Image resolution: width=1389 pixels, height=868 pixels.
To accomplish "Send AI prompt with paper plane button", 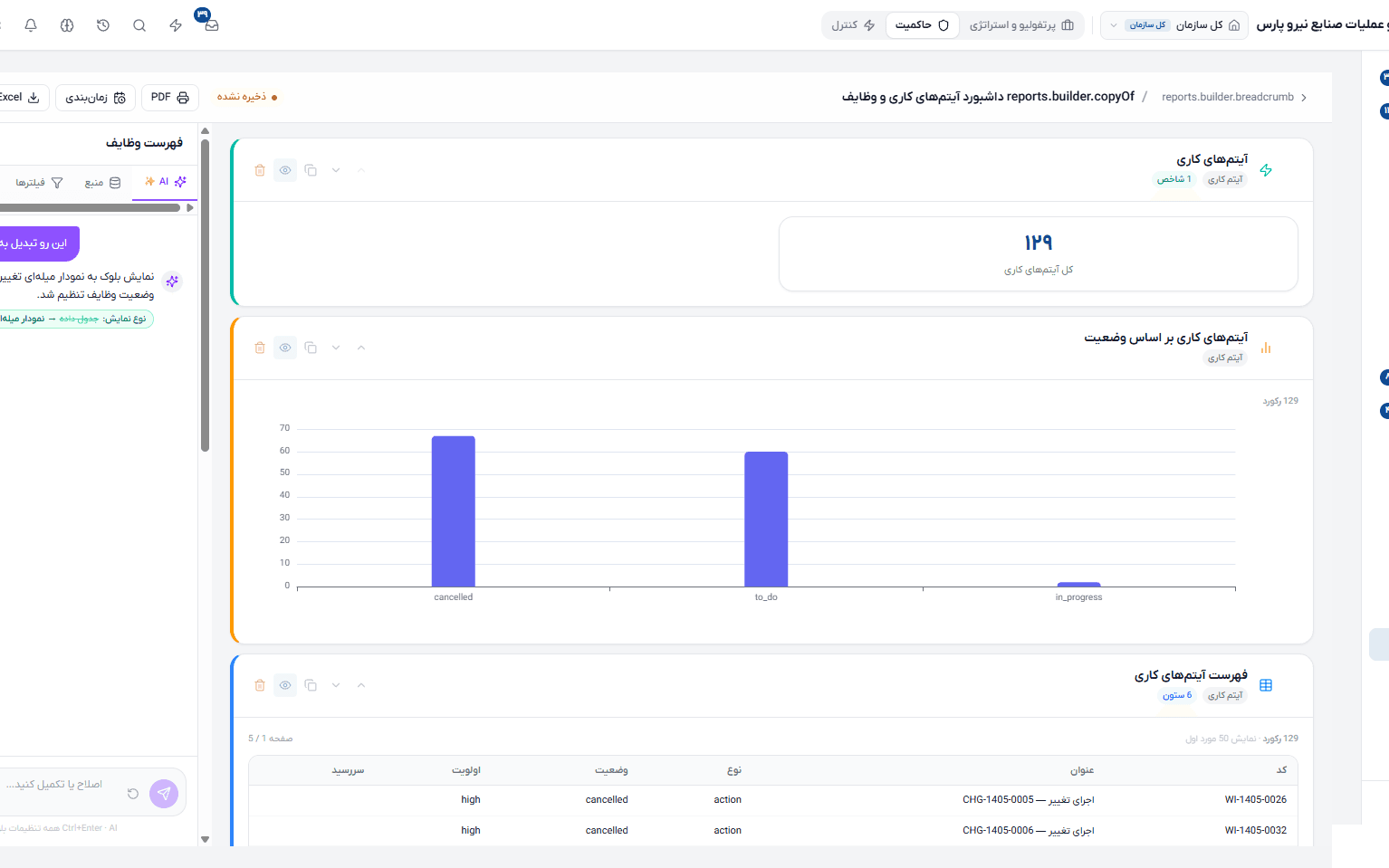I will pos(164,794).
